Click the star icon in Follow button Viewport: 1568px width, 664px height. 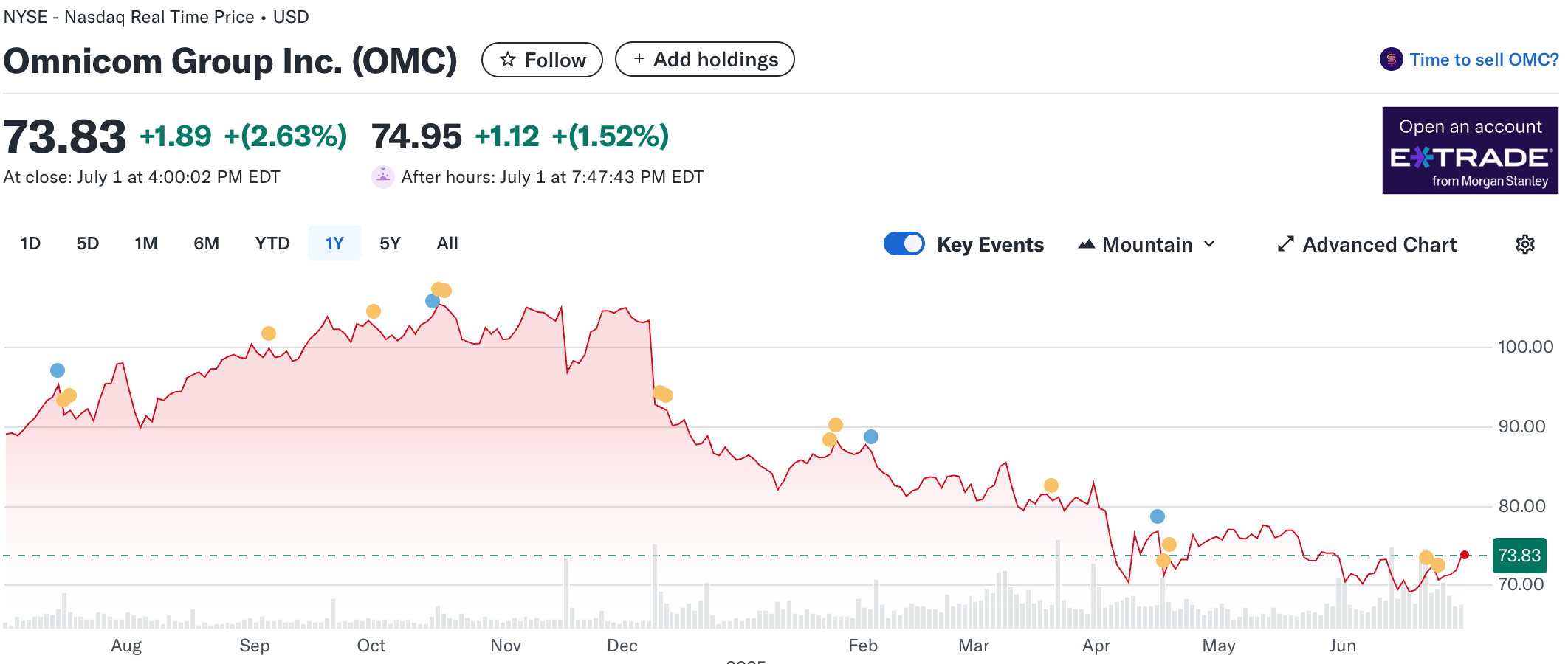point(508,60)
